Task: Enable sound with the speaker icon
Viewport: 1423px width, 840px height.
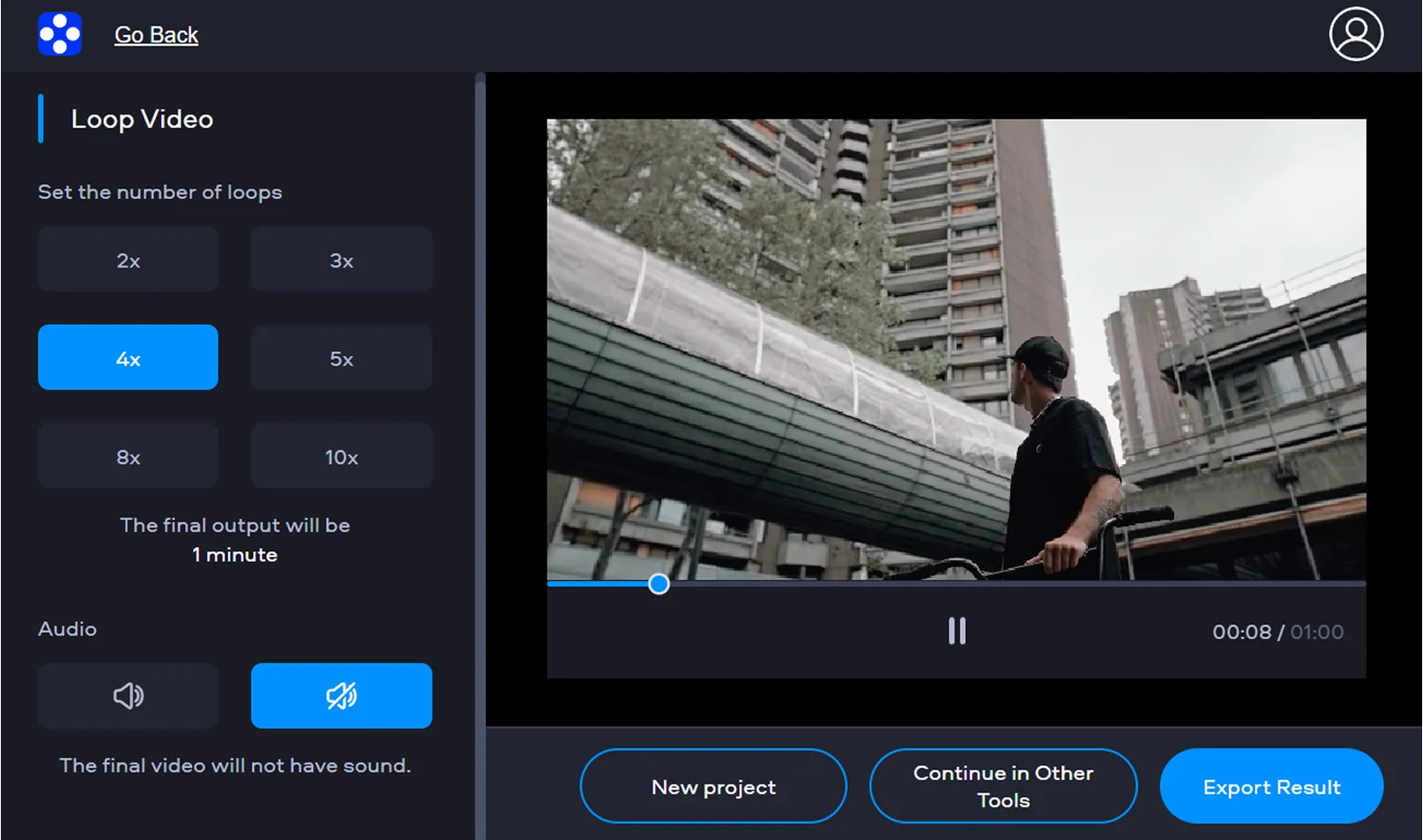Action: point(128,696)
